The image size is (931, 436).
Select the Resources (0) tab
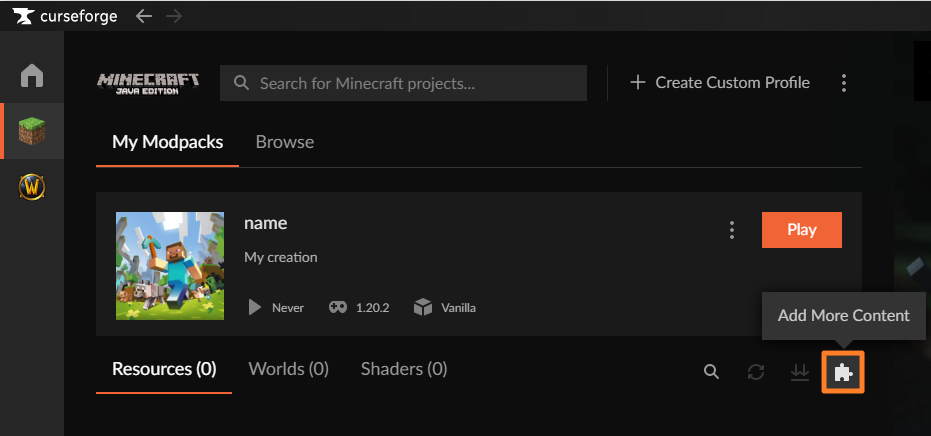164,369
